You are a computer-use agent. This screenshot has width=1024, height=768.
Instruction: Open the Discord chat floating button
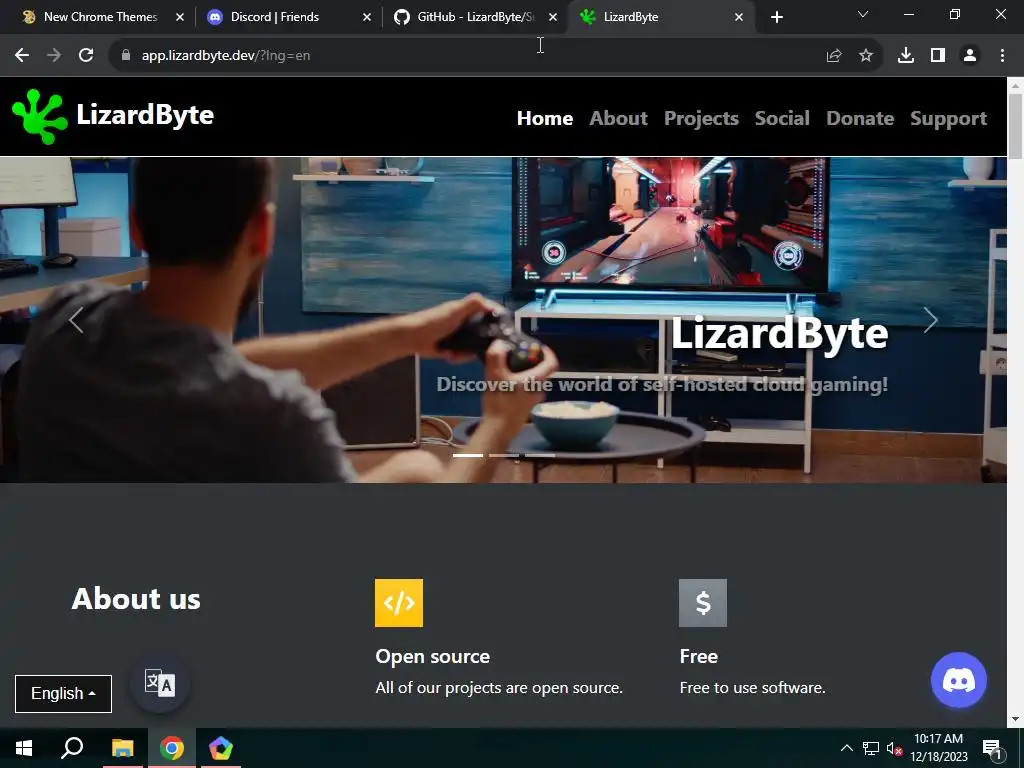coord(958,680)
